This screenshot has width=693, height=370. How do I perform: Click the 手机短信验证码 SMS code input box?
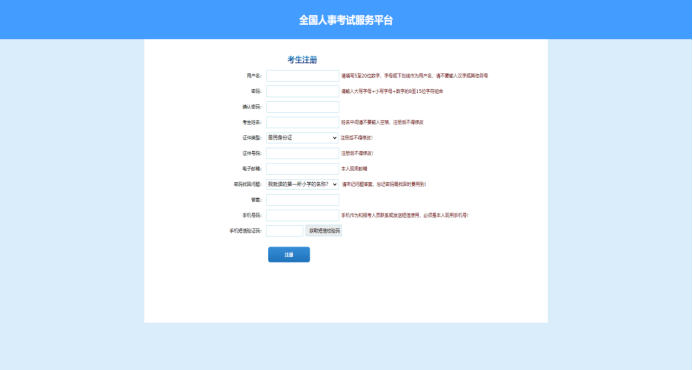[285, 231]
